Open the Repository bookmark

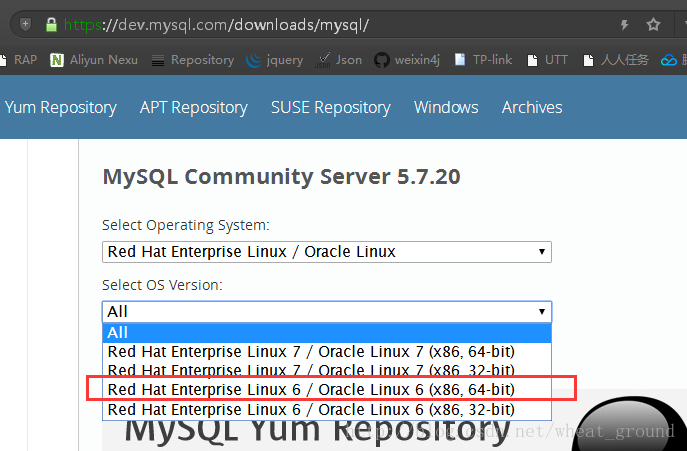click(193, 60)
